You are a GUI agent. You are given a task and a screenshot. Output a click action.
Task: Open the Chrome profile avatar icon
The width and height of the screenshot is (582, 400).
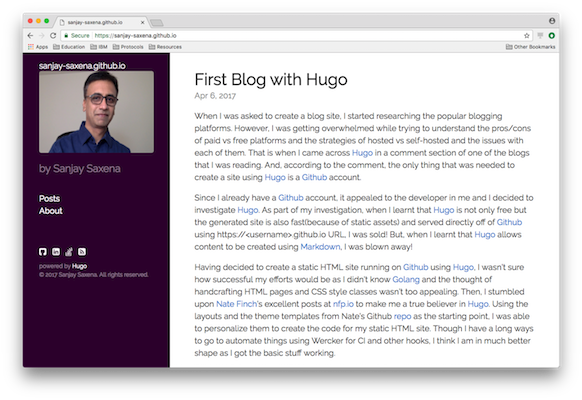point(552,21)
